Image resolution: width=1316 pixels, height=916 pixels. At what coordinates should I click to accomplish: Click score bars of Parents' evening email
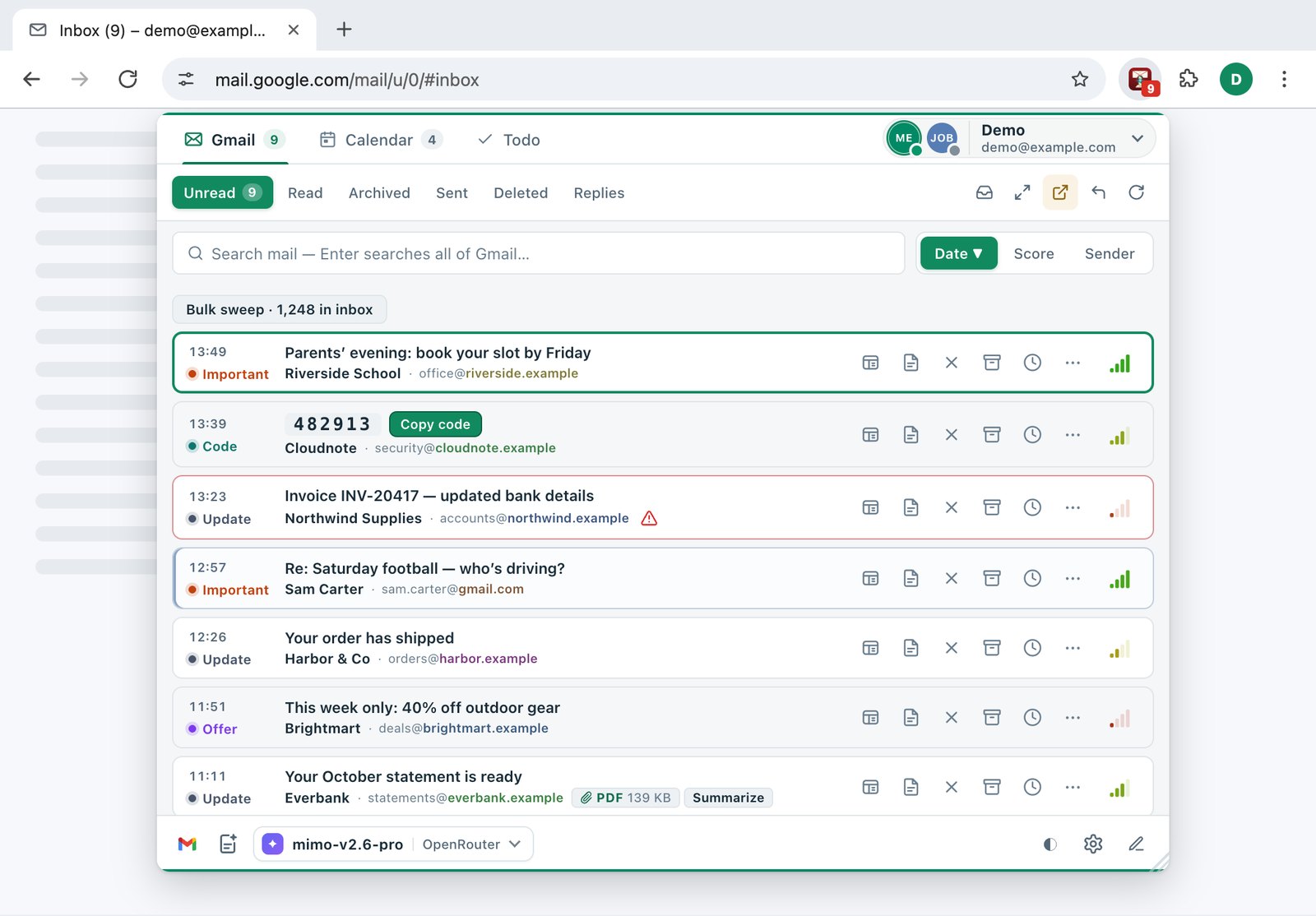1119,363
